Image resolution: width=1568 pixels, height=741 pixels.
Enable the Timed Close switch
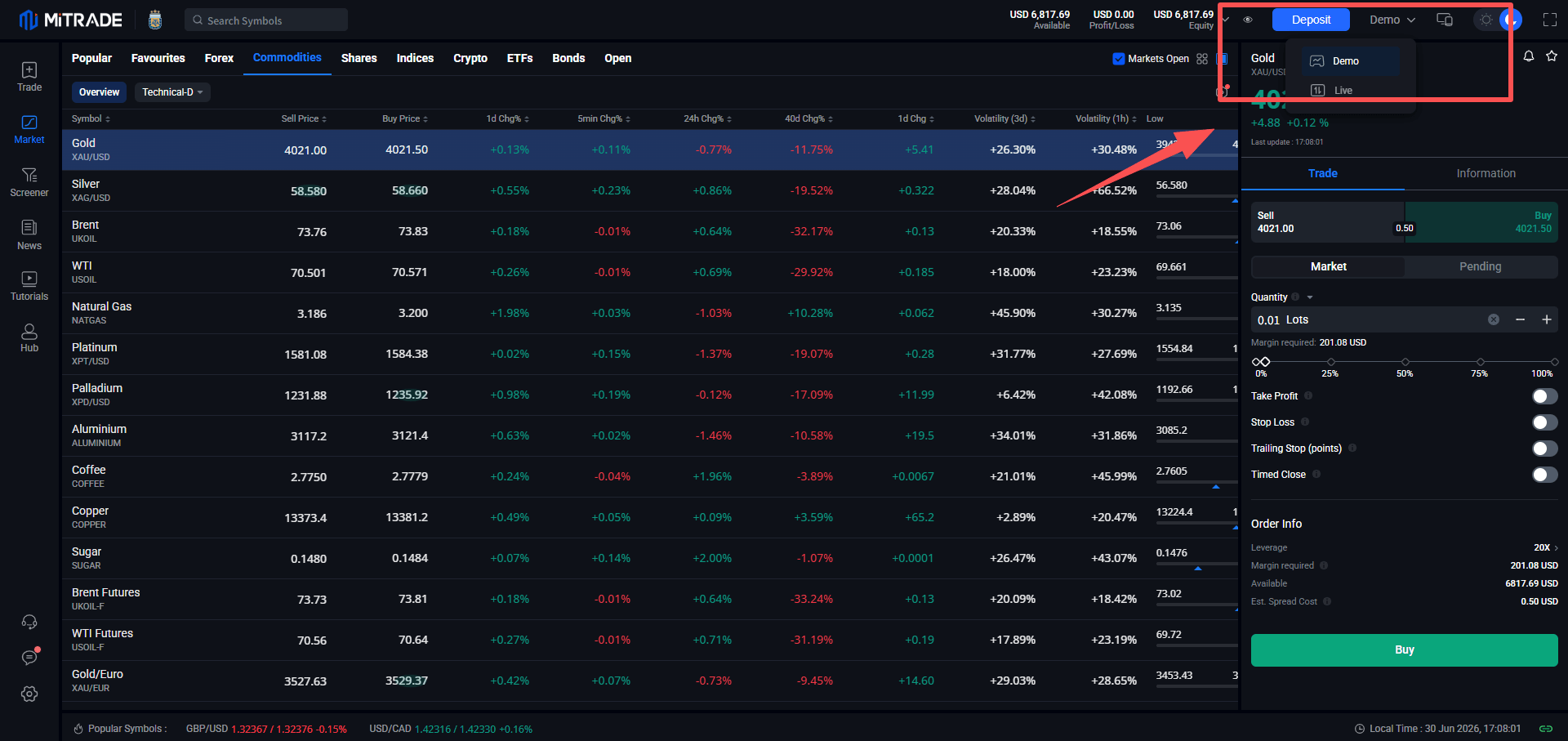click(1545, 475)
